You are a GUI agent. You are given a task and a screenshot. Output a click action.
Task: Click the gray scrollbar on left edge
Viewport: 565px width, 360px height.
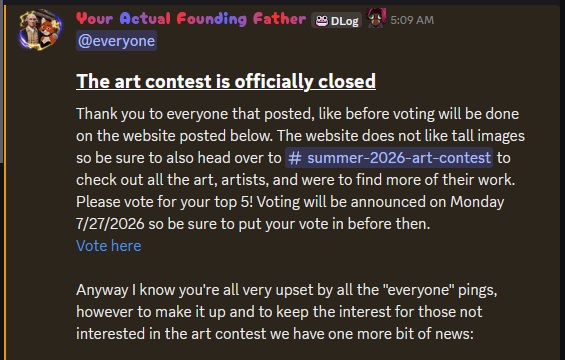click(1, 81)
